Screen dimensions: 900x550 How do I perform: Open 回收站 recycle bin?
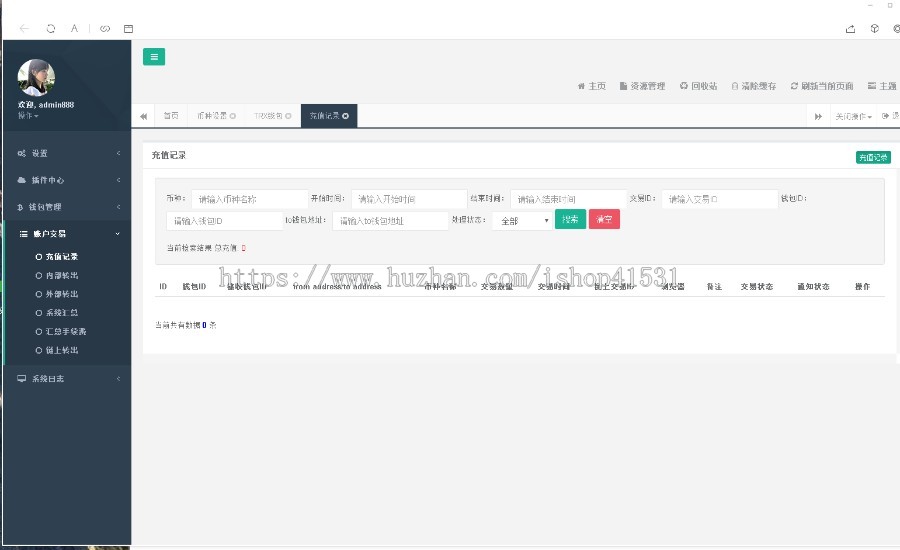(x=699, y=86)
